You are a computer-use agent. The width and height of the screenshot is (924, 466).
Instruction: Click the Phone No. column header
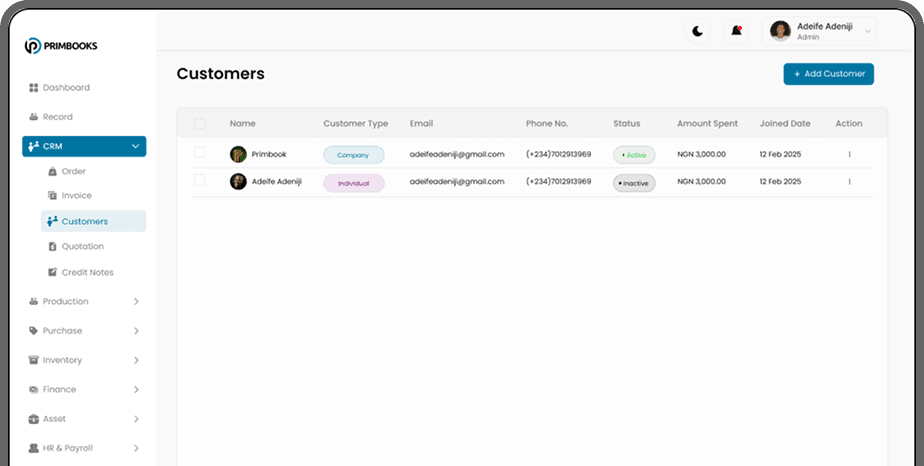(x=547, y=124)
